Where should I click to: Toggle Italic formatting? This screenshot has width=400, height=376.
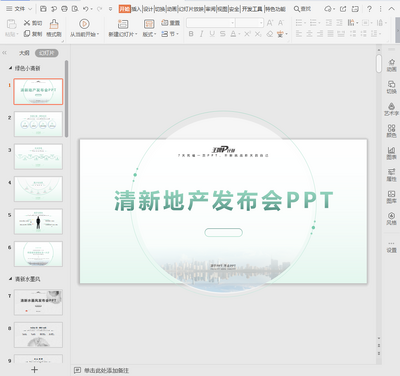[x=201, y=34]
